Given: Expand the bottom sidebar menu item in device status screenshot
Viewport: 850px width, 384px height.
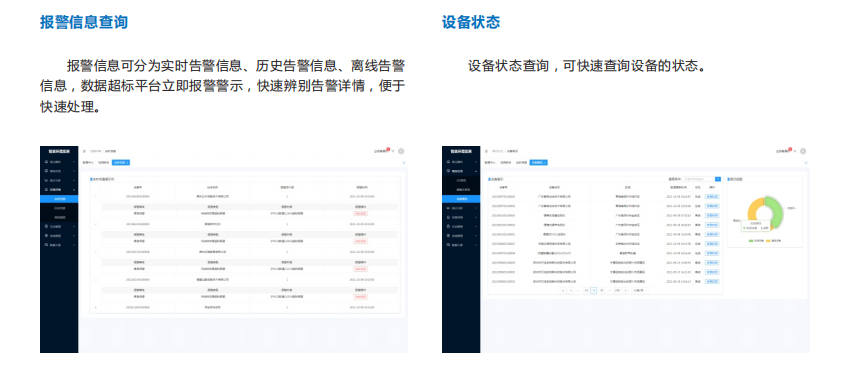Looking at the screenshot, I should click(461, 245).
